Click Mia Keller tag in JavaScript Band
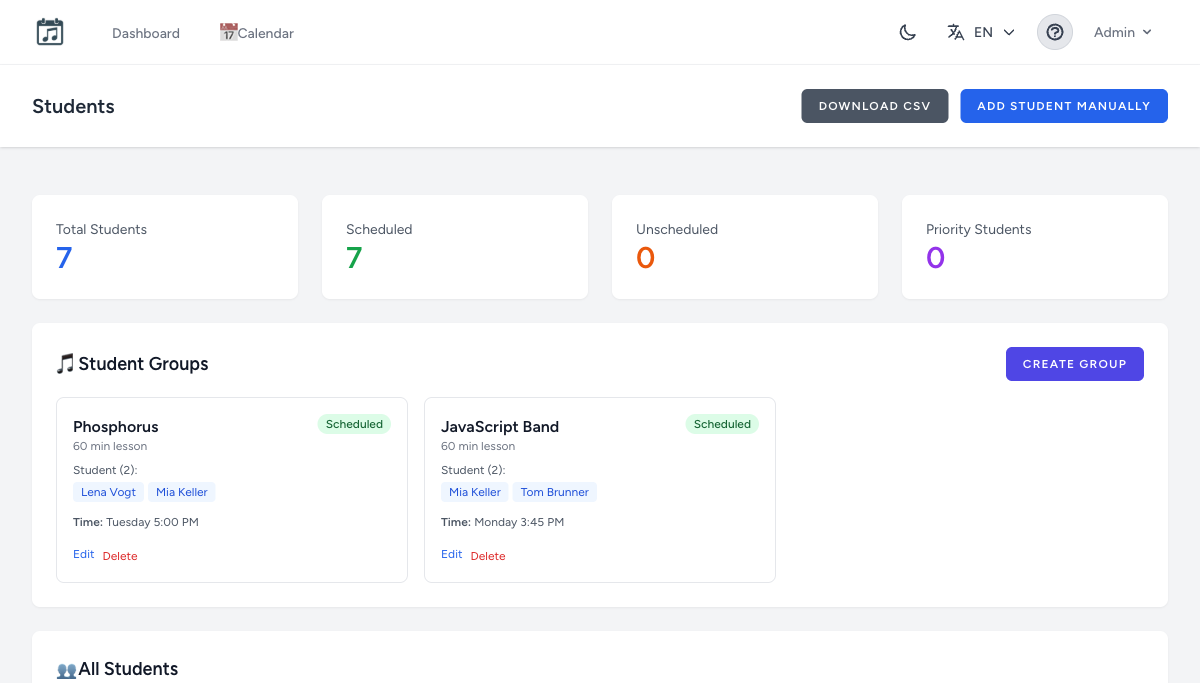Viewport: 1200px width, 683px height. (x=475, y=492)
